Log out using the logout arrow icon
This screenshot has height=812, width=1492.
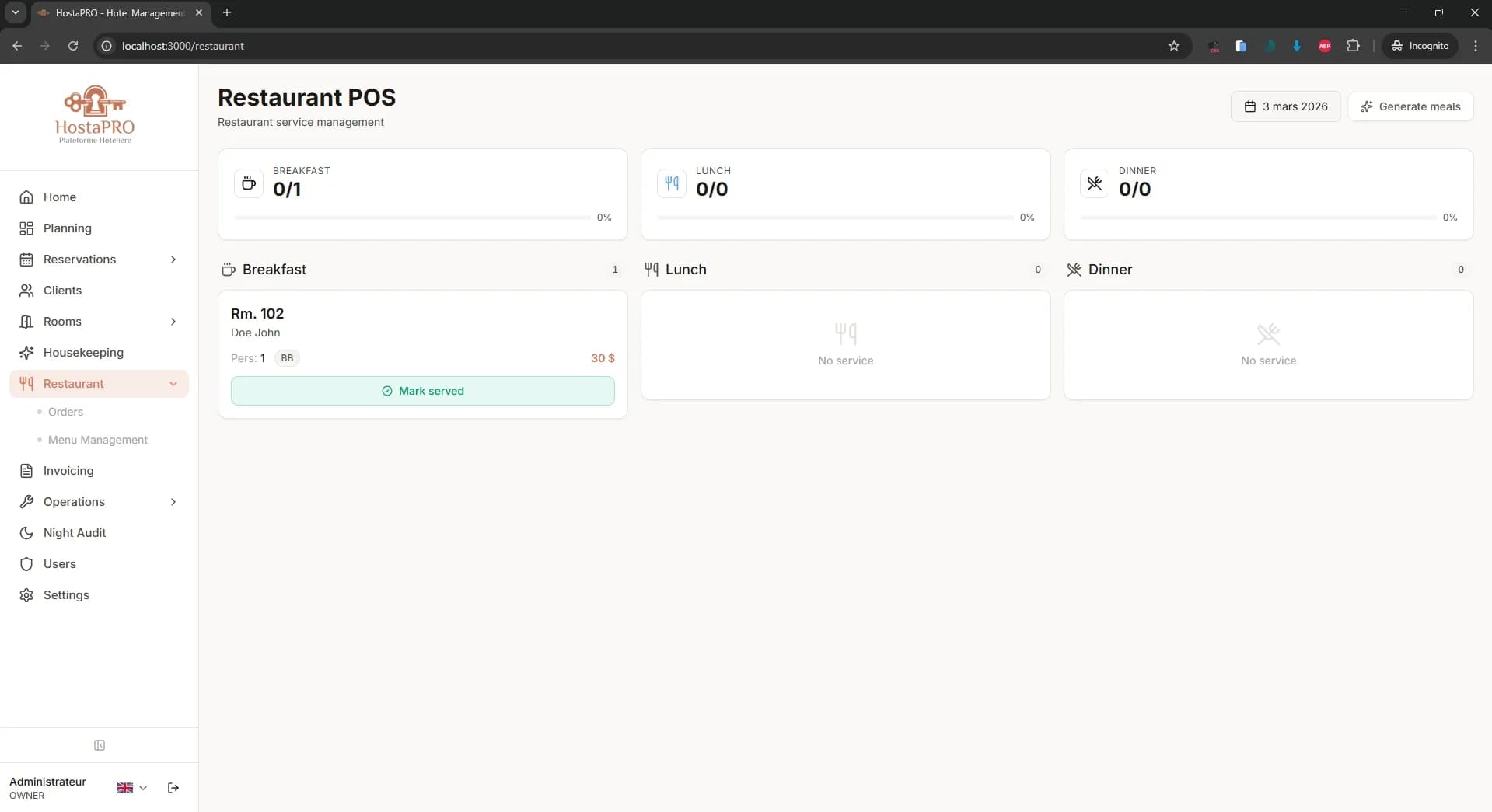point(173,788)
